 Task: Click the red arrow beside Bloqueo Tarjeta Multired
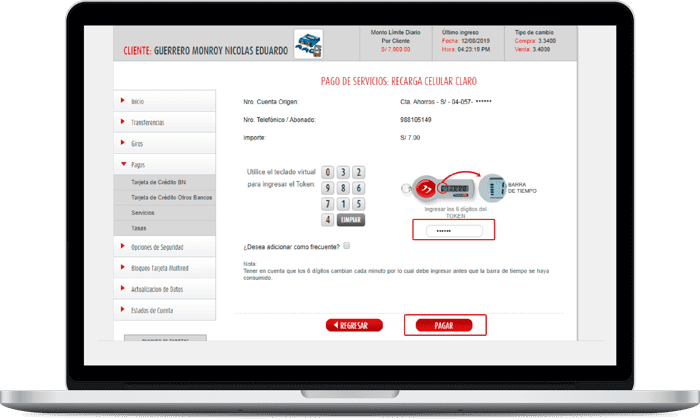click(122, 267)
